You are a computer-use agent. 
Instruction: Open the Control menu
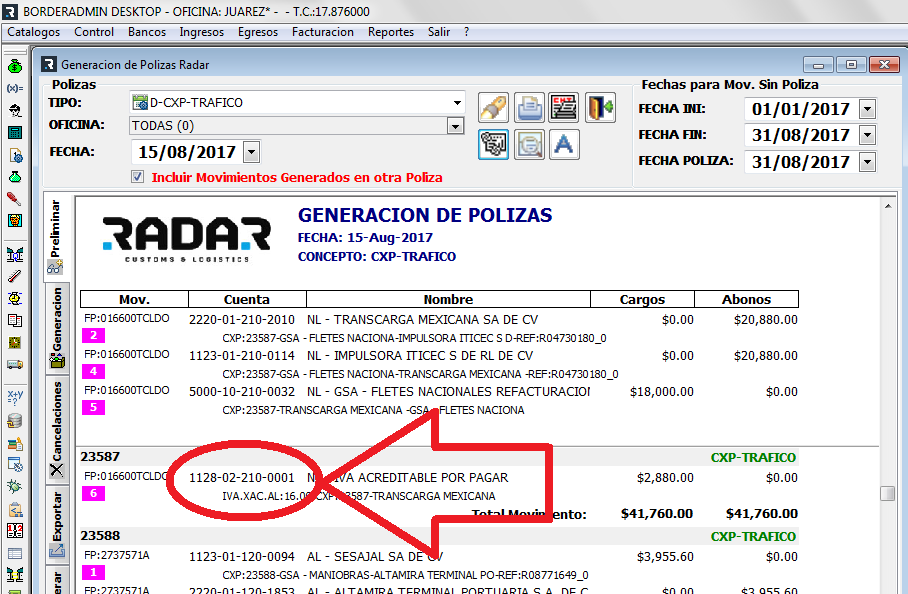[x=94, y=32]
